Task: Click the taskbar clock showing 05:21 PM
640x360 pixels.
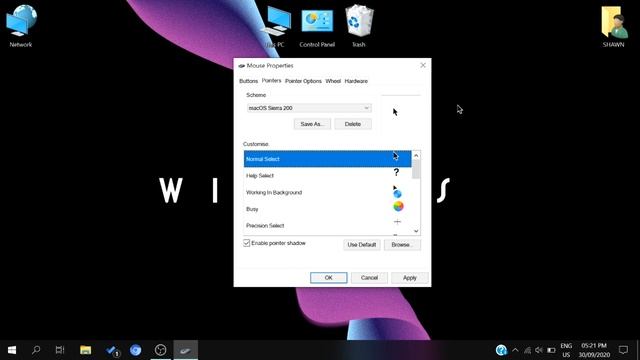Action: pos(594,350)
